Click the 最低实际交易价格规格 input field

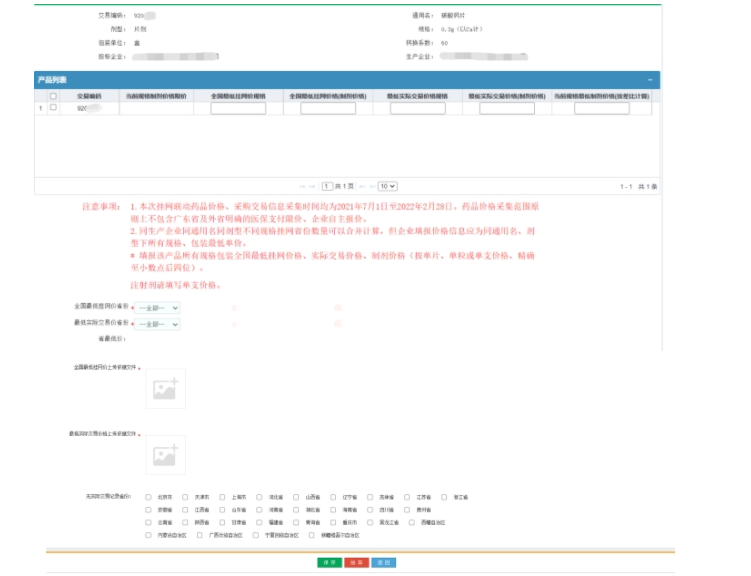coord(417,108)
